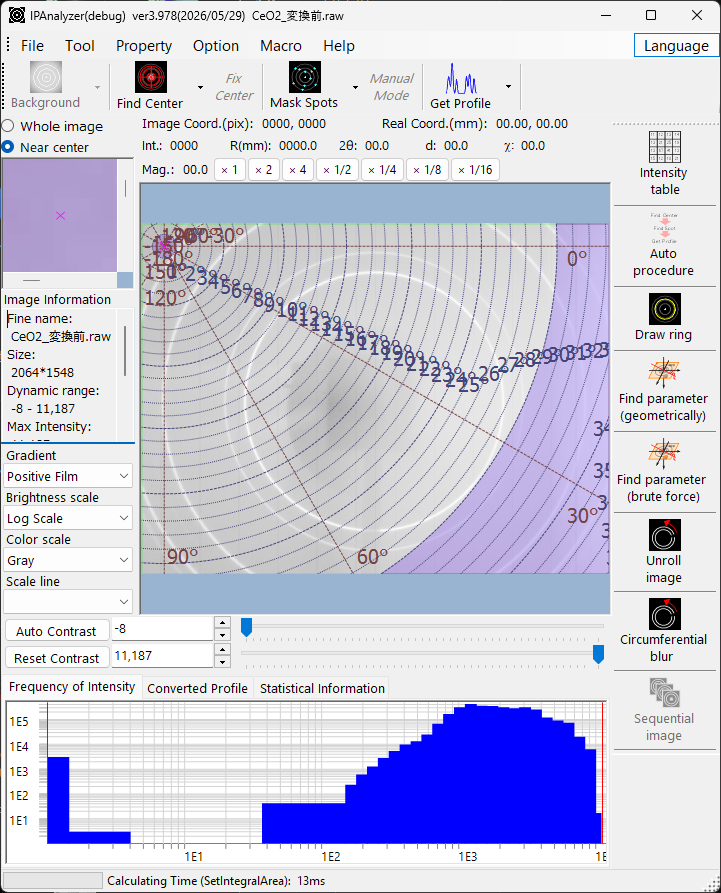Select the Near center radio button

point(8,147)
